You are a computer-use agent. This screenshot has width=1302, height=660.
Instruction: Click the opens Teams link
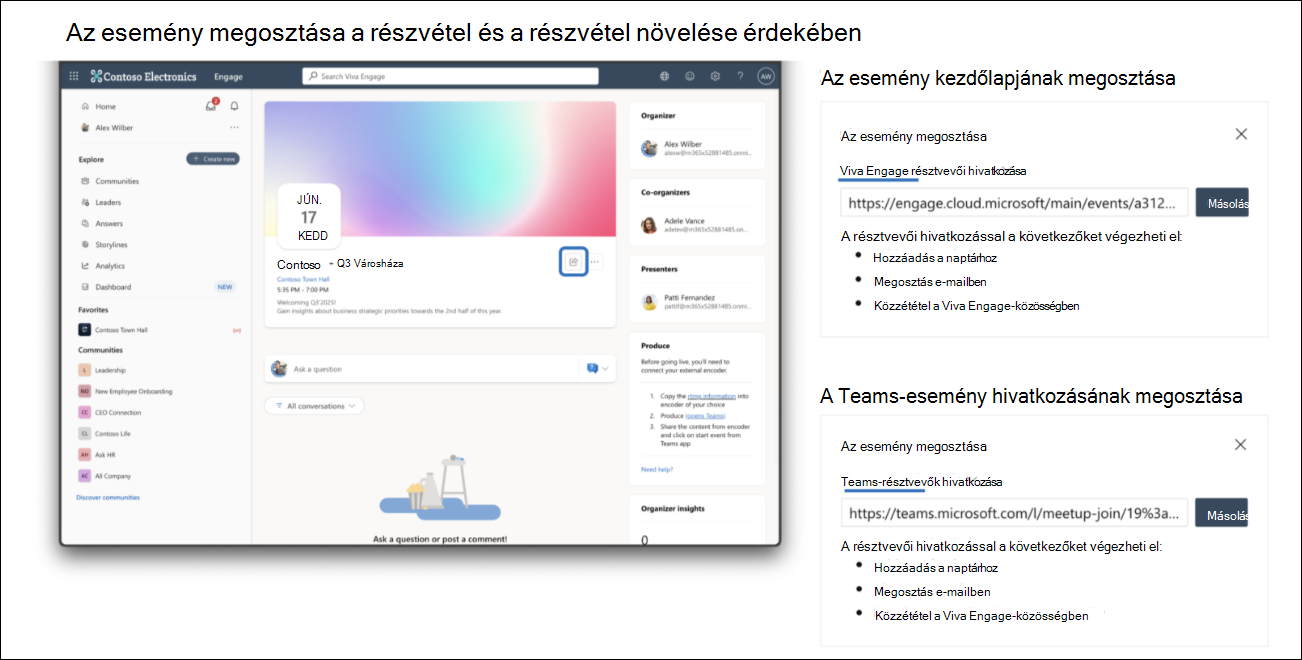click(x=705, y=415)
